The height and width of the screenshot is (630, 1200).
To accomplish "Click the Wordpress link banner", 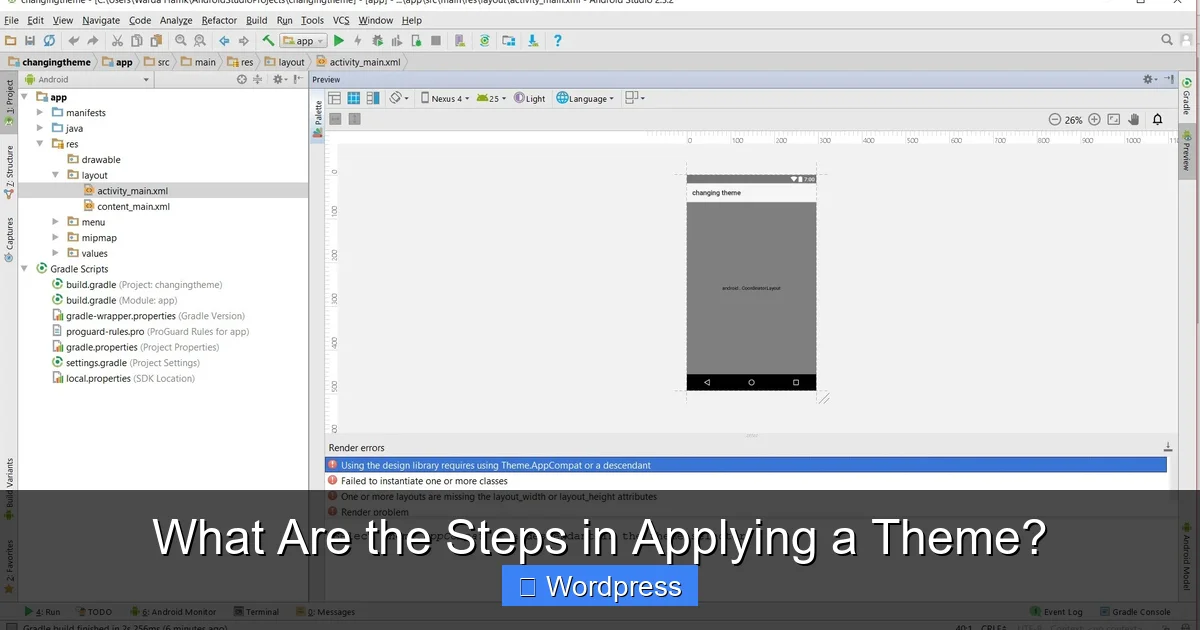I will tap(599, 586).
